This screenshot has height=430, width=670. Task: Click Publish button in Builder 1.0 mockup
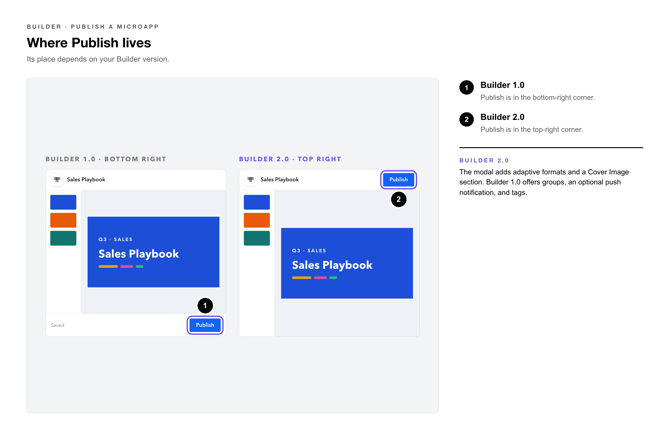(x=205, y=325)
